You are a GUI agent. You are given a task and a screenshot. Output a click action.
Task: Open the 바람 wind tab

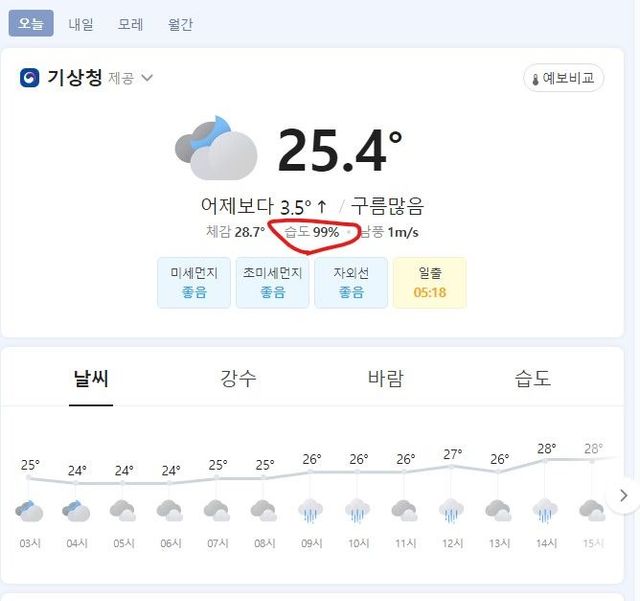tap(386, 378)
